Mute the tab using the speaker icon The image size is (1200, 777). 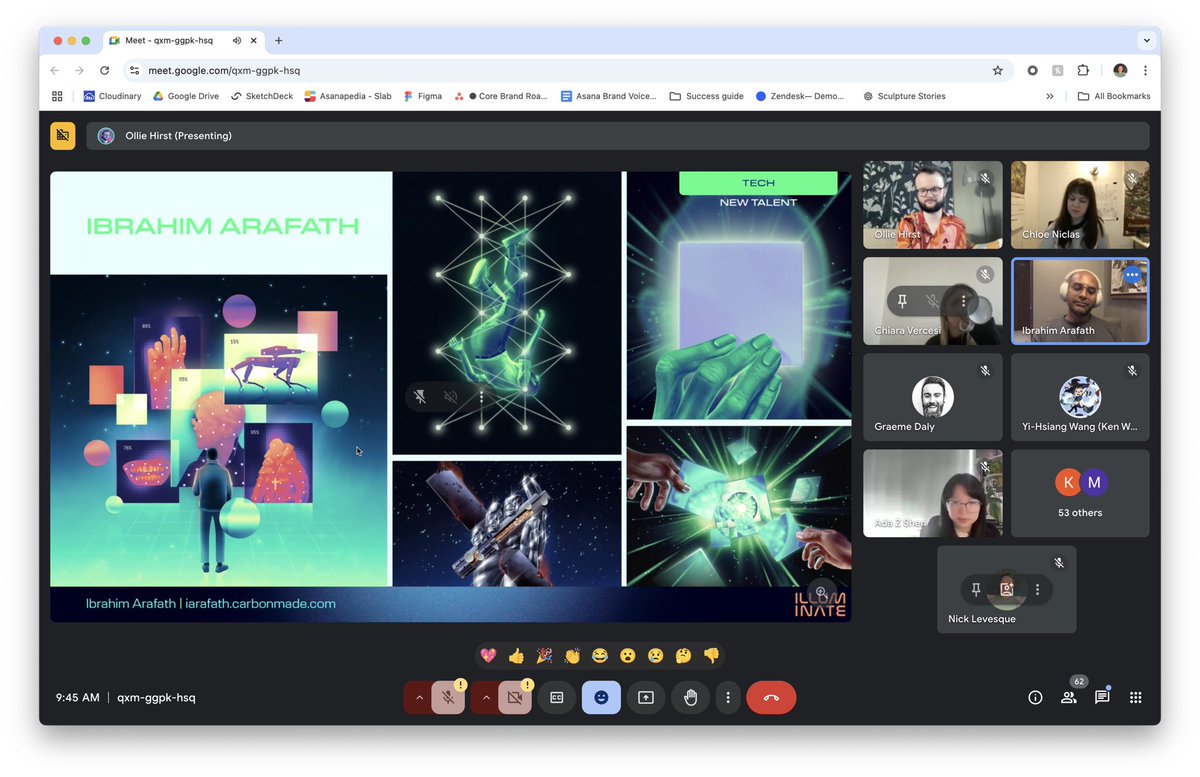[x=237, y=41]
